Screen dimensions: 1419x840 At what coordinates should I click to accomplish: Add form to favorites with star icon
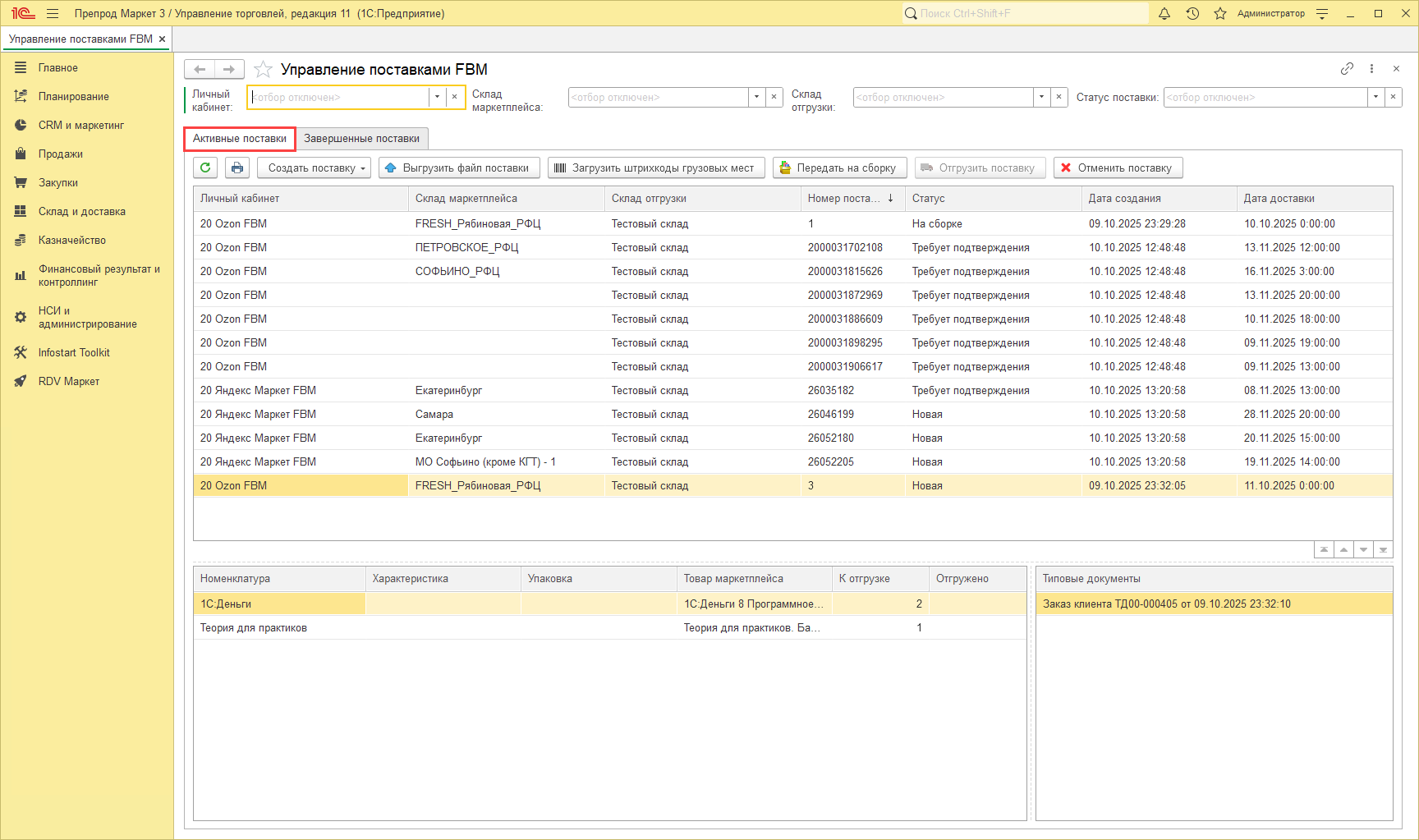[263, 70]
